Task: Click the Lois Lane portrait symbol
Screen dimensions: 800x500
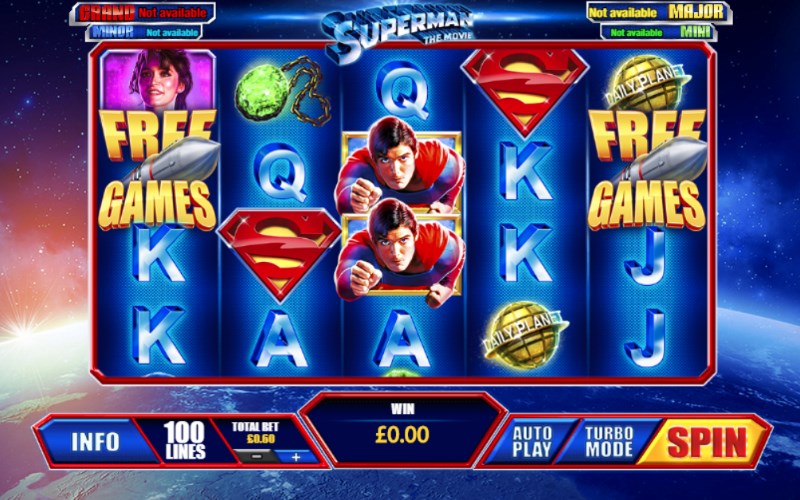Action: point(158,80)
